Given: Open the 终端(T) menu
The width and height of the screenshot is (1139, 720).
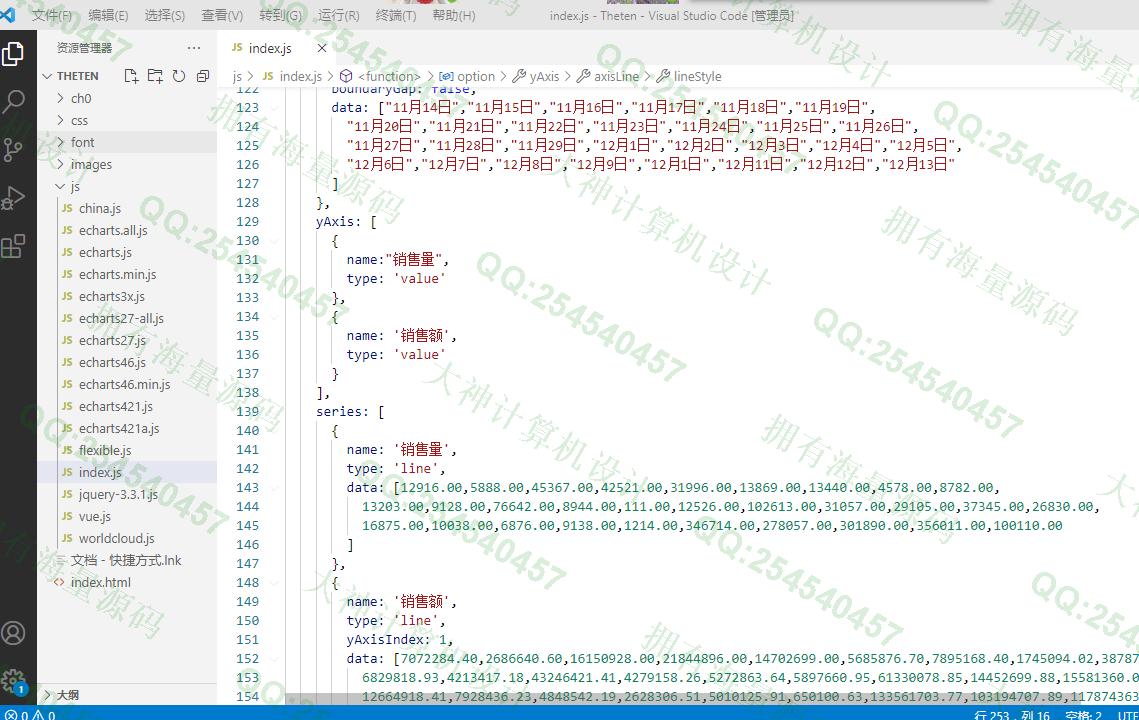Looking at the screenshot, I should coord(396,15).
